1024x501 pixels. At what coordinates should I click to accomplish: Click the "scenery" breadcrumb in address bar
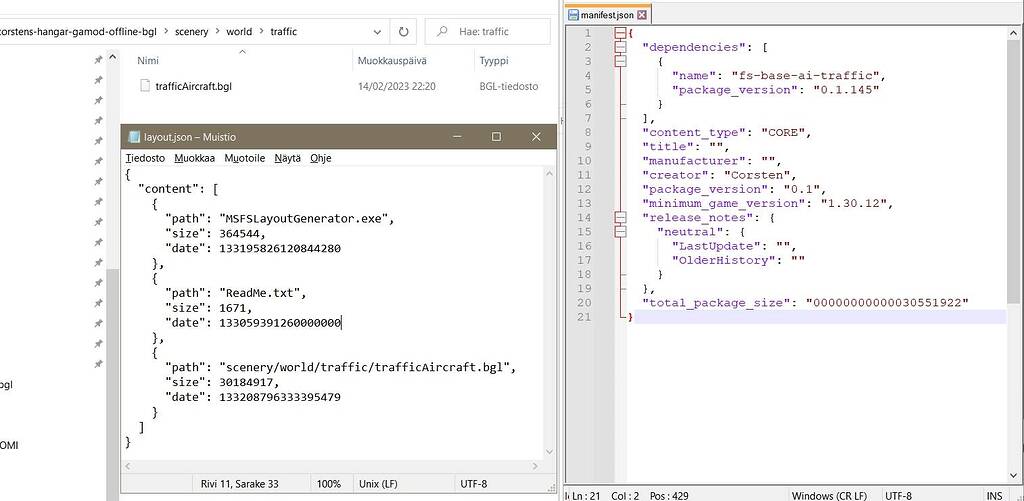[191, 31]
